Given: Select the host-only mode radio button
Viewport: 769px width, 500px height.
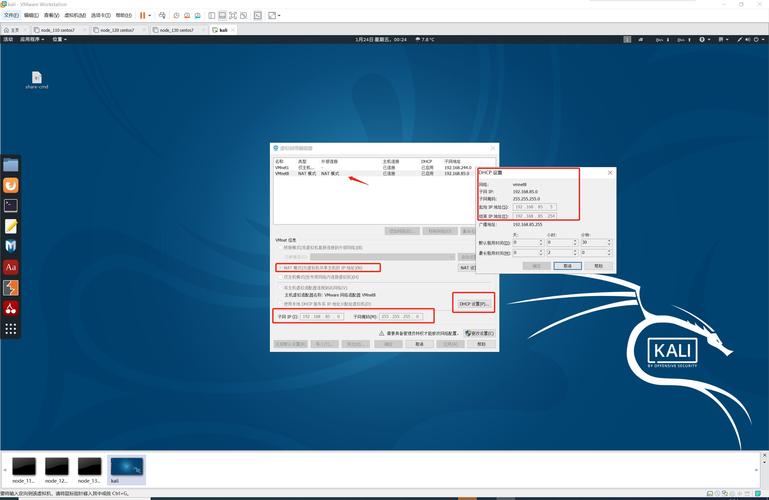Looking at the screenshot, I should 281,277.
